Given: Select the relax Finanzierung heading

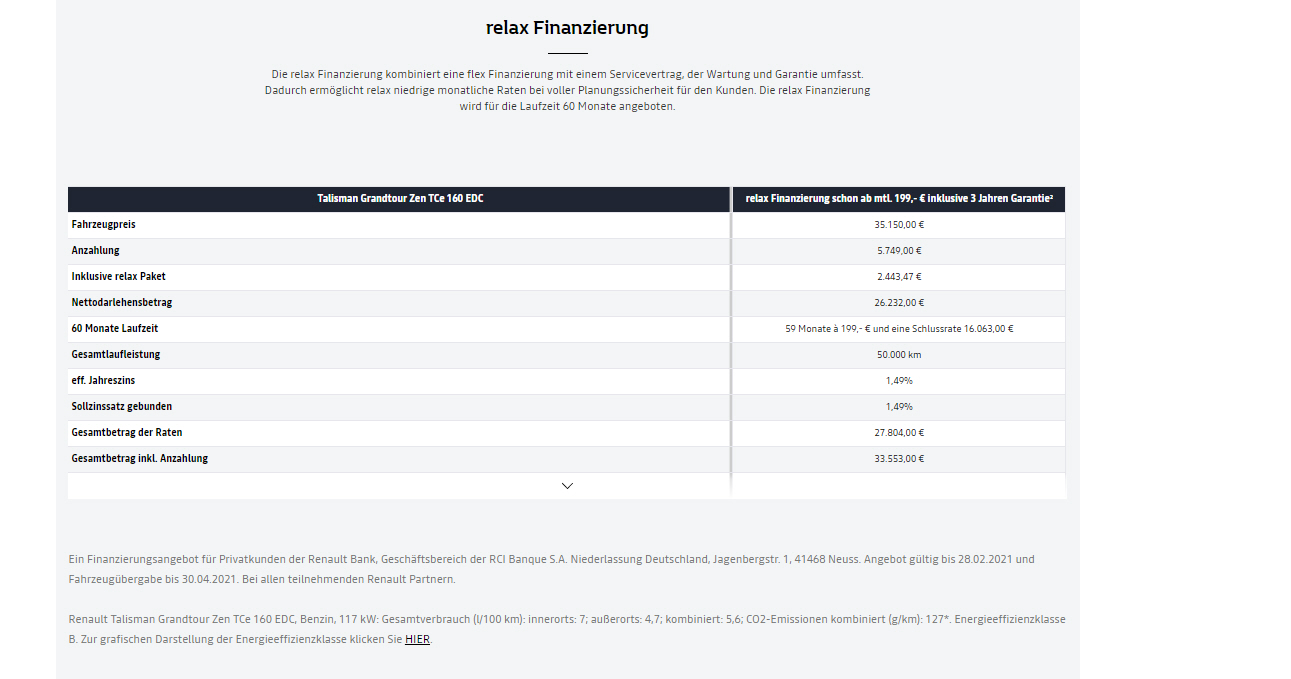Looking at the screenshot, I should [x=567, y=28].
